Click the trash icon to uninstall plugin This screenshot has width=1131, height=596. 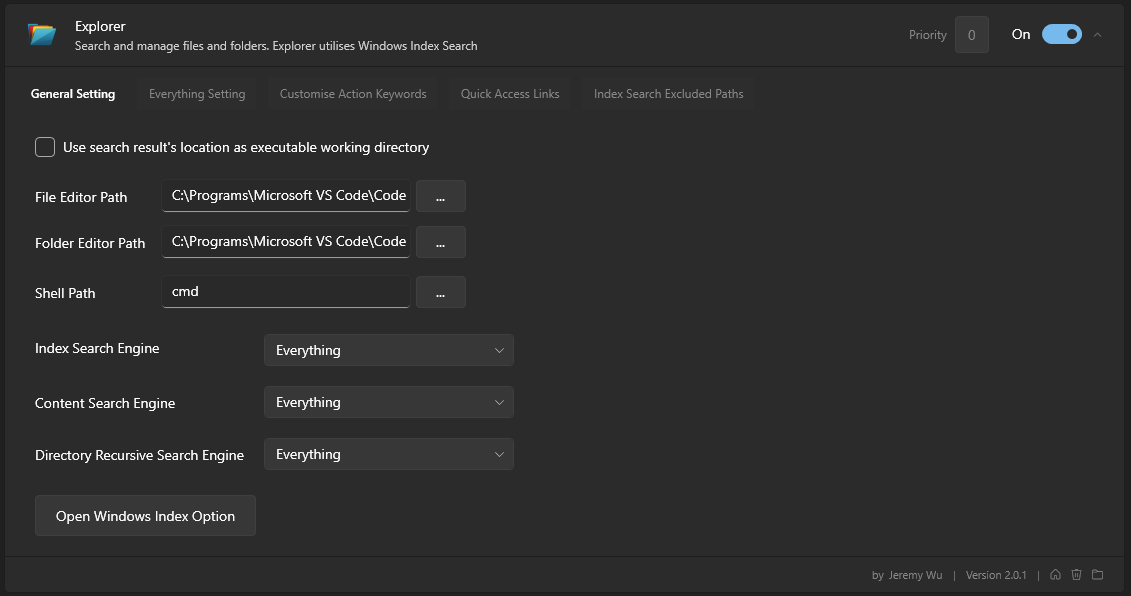point(1076,575)
